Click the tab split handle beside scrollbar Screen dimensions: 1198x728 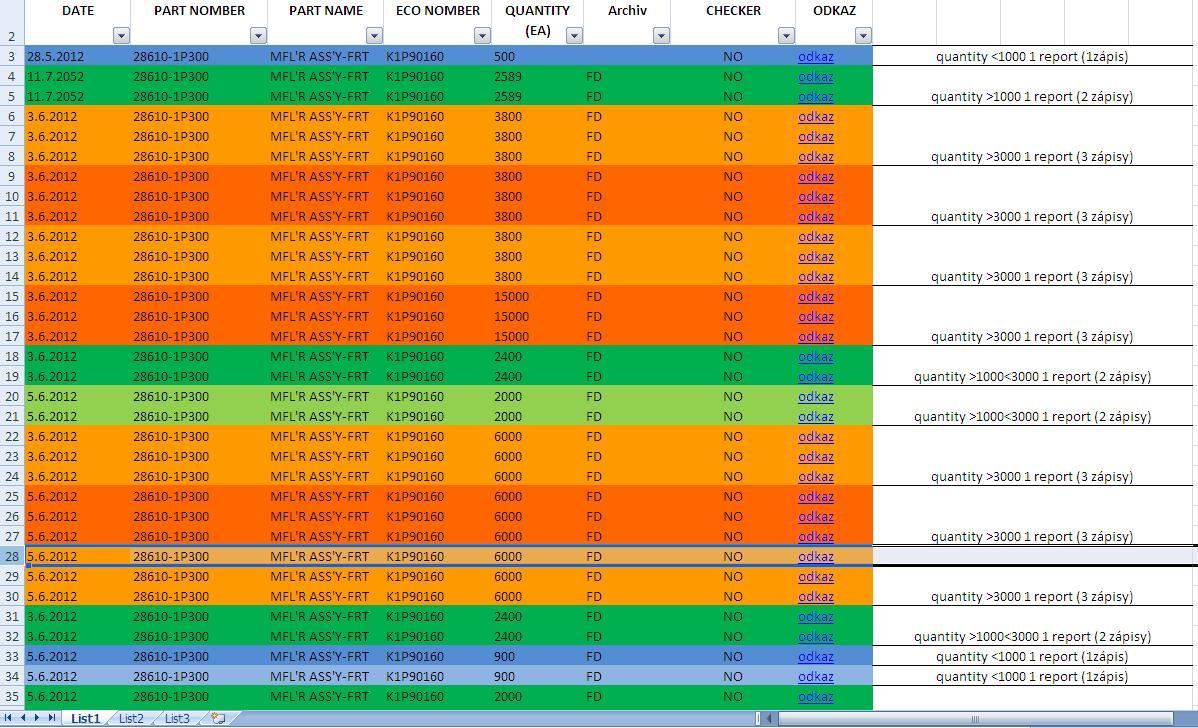(759, 718)
